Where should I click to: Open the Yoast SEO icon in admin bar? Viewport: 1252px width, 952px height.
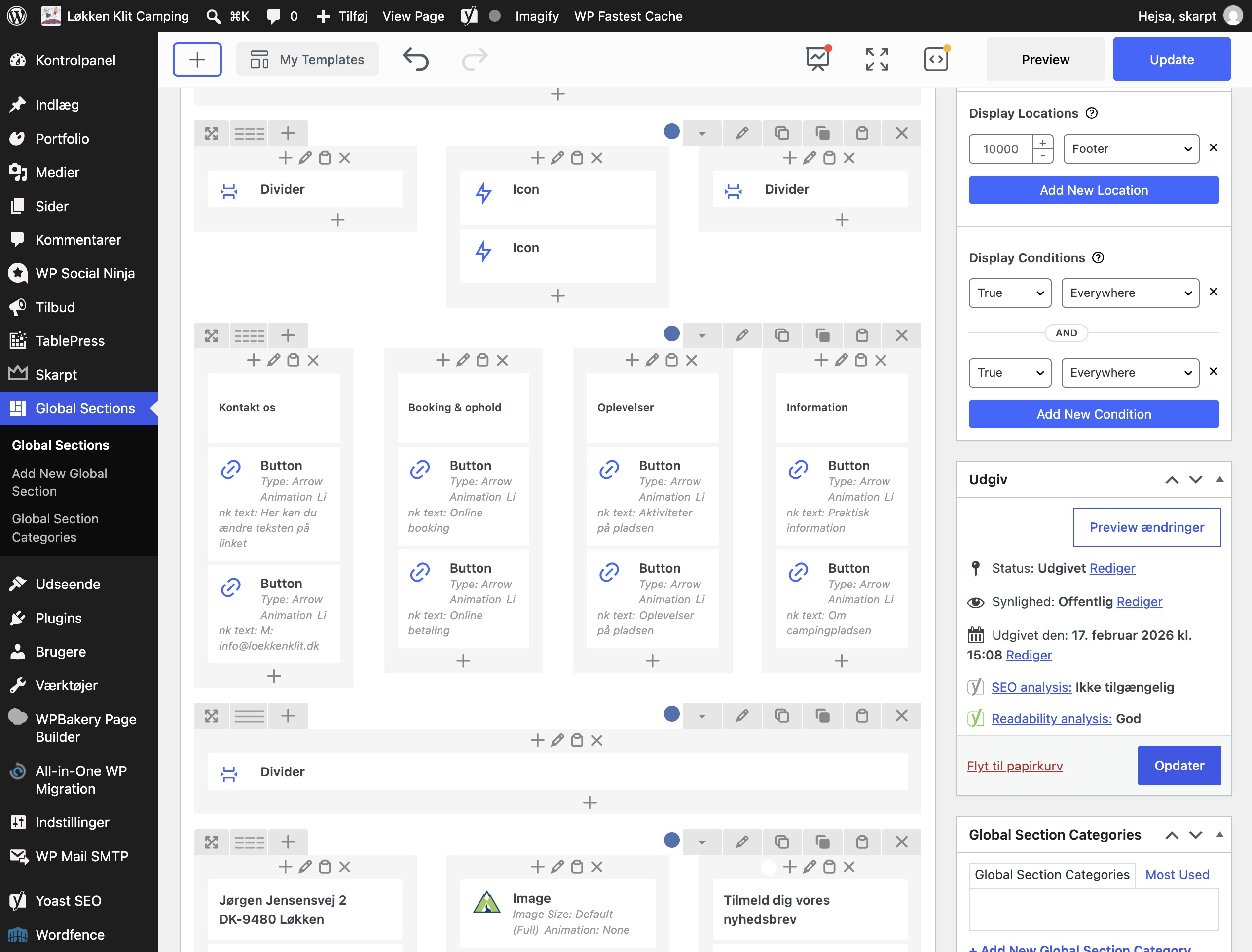click(x=469, y=16)
